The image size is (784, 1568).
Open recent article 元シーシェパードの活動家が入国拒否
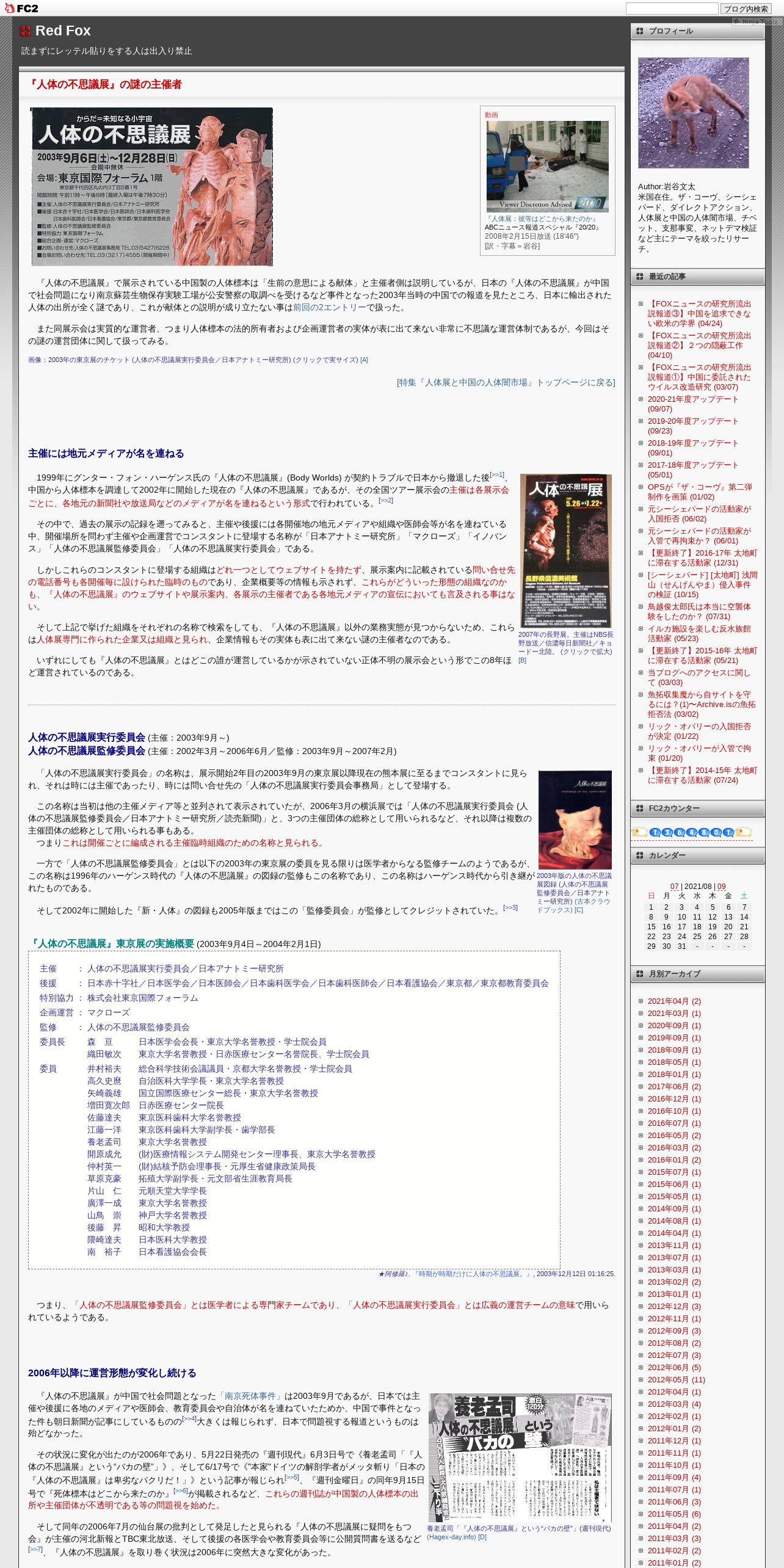pyautogui.click(x=700, y=514)
